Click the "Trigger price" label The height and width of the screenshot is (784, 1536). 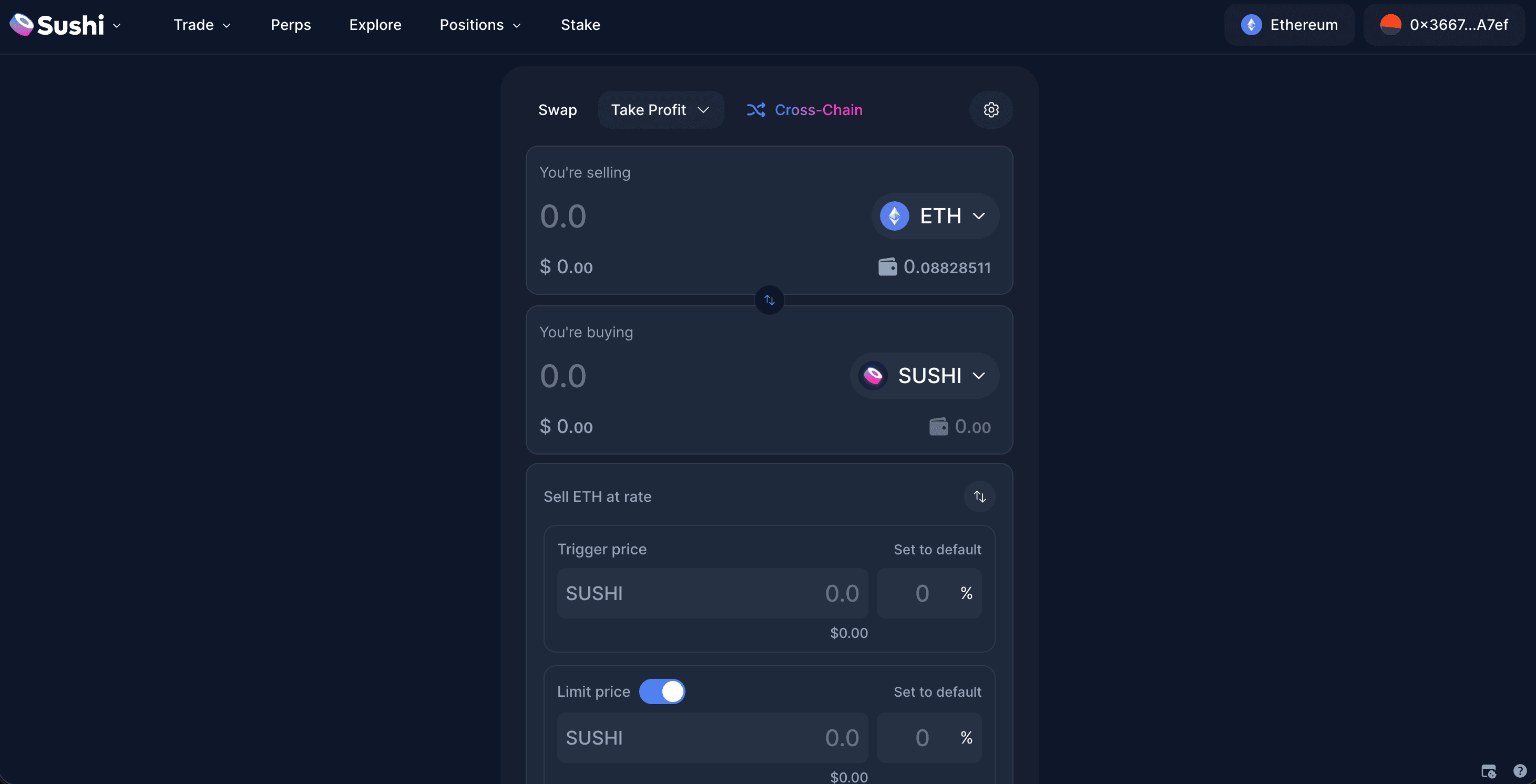[x=602, y=549]
